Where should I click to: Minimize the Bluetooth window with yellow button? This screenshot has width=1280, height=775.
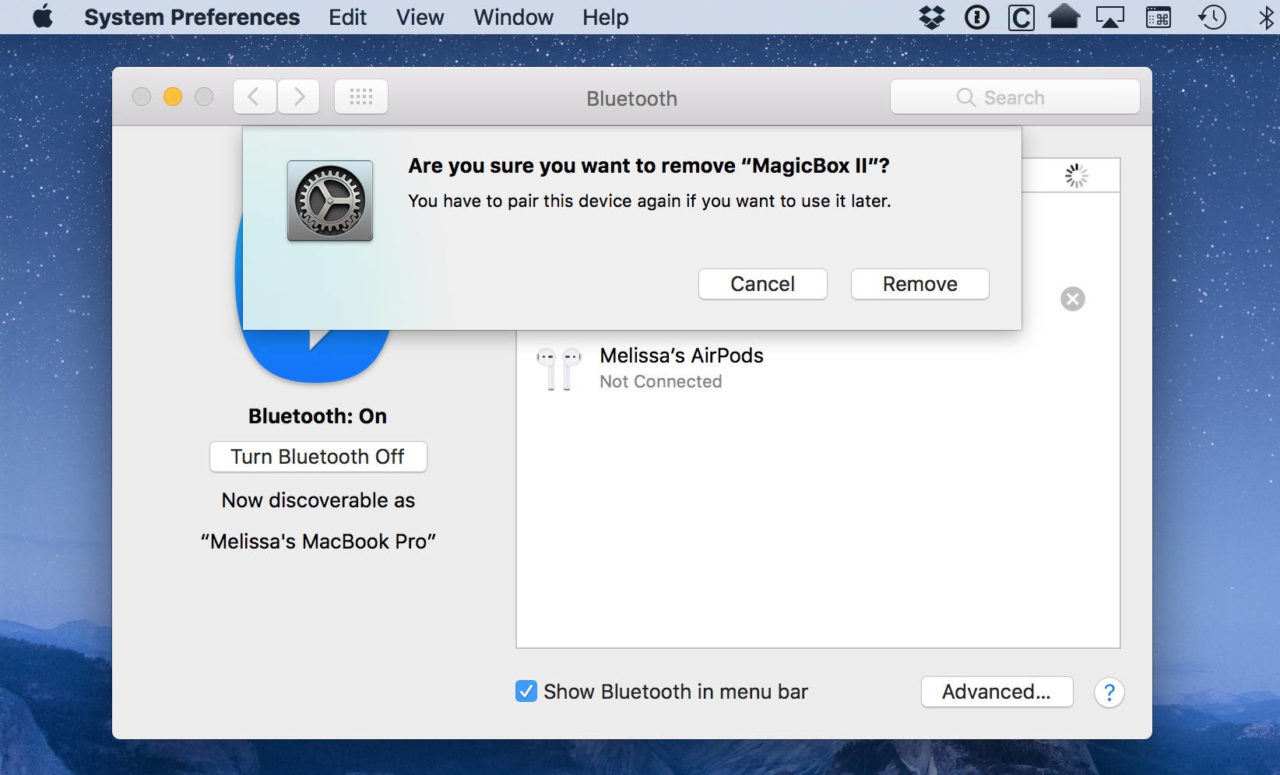[x=173, y=97]
